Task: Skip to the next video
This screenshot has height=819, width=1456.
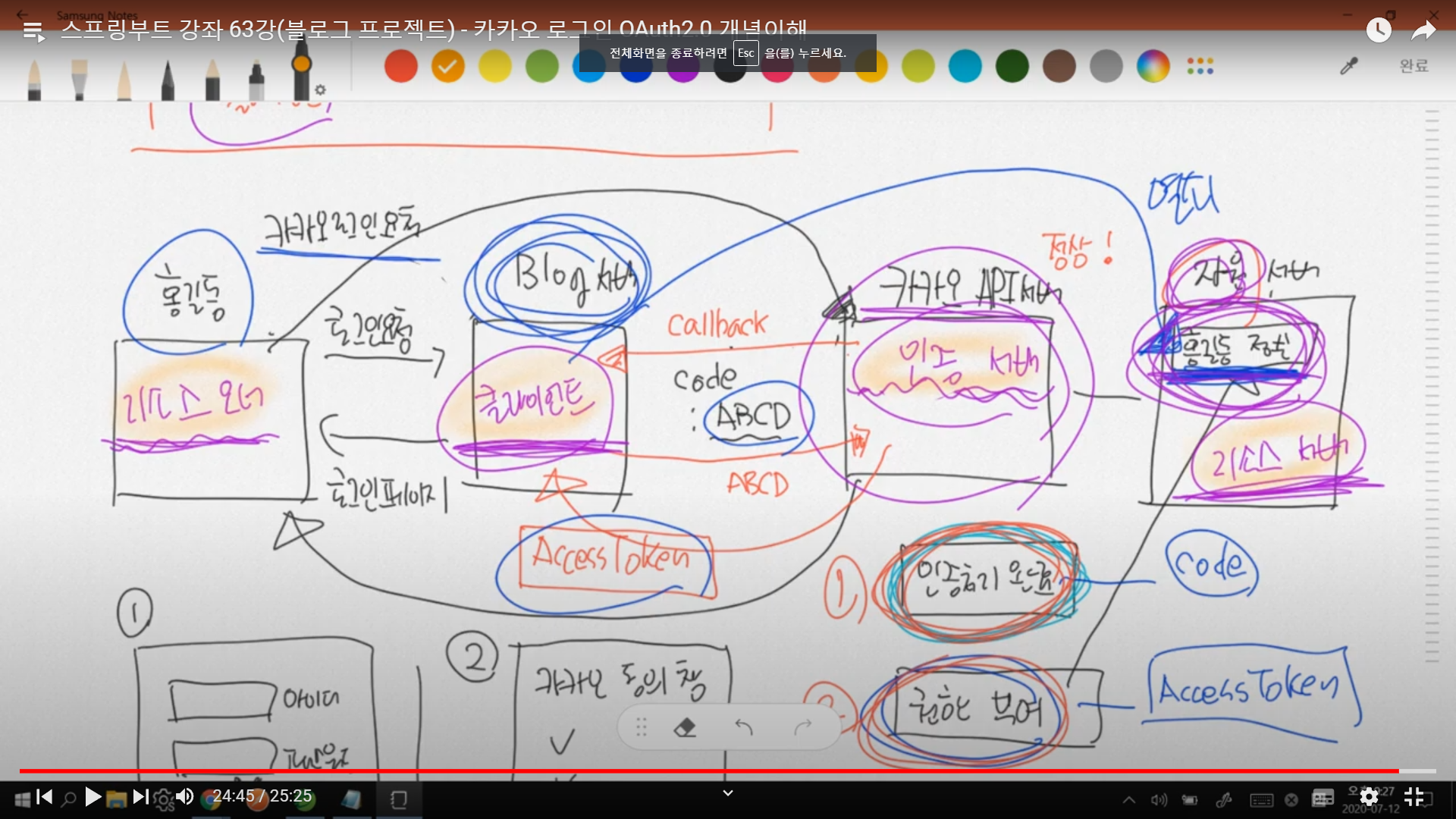Action: tap(141, 797)
